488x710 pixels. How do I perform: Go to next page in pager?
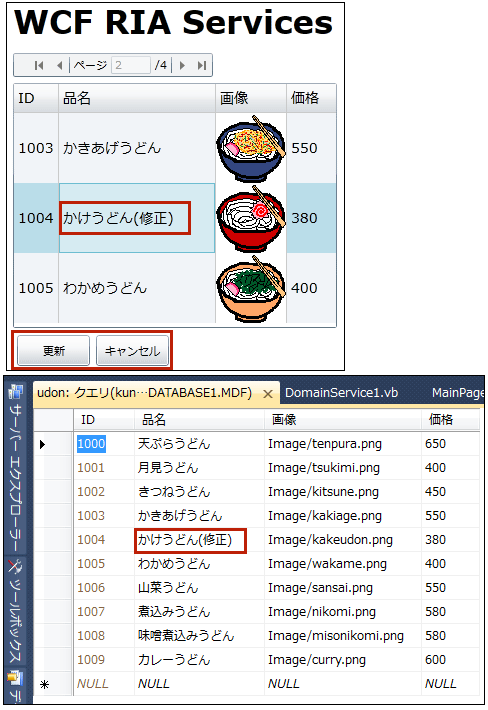(x=182, y=66)
